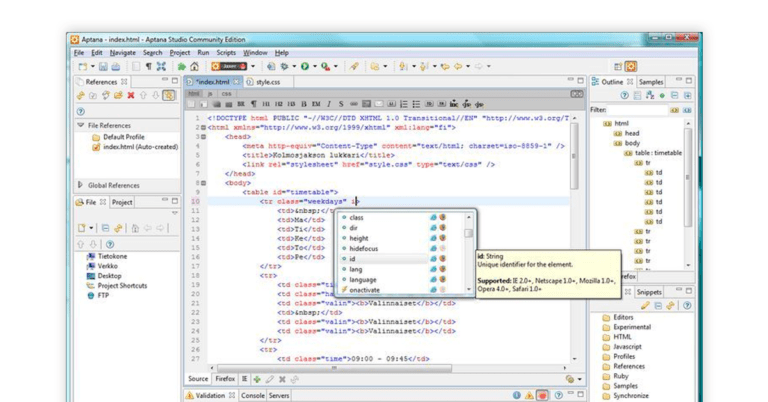
Task: Apply italic I from editor toolbar
Action: click(329, 104)
